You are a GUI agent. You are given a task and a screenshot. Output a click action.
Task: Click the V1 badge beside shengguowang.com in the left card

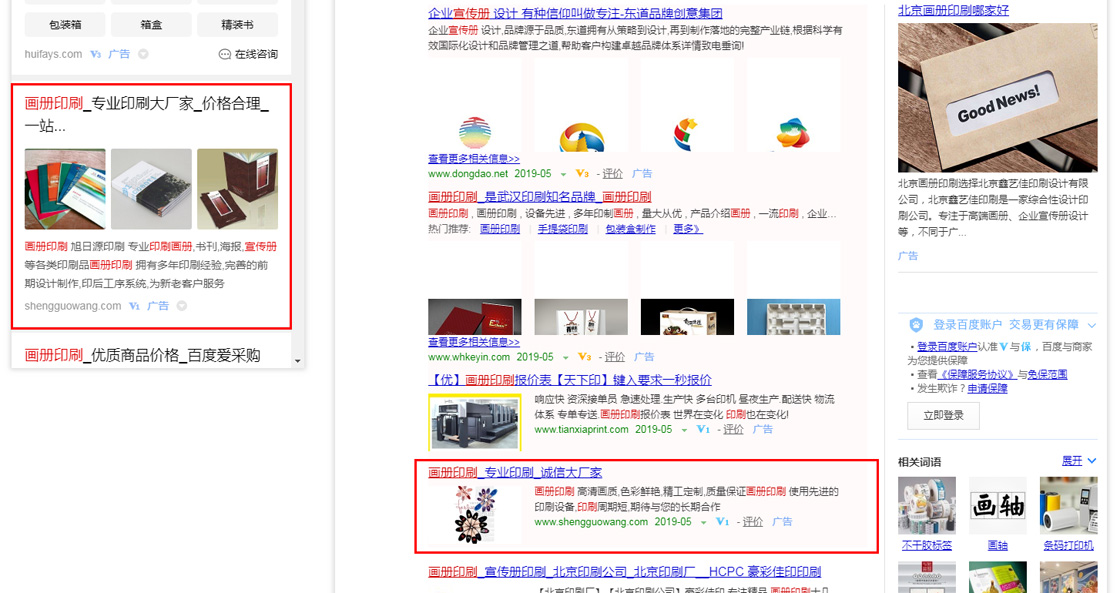[x=134, y=306]
